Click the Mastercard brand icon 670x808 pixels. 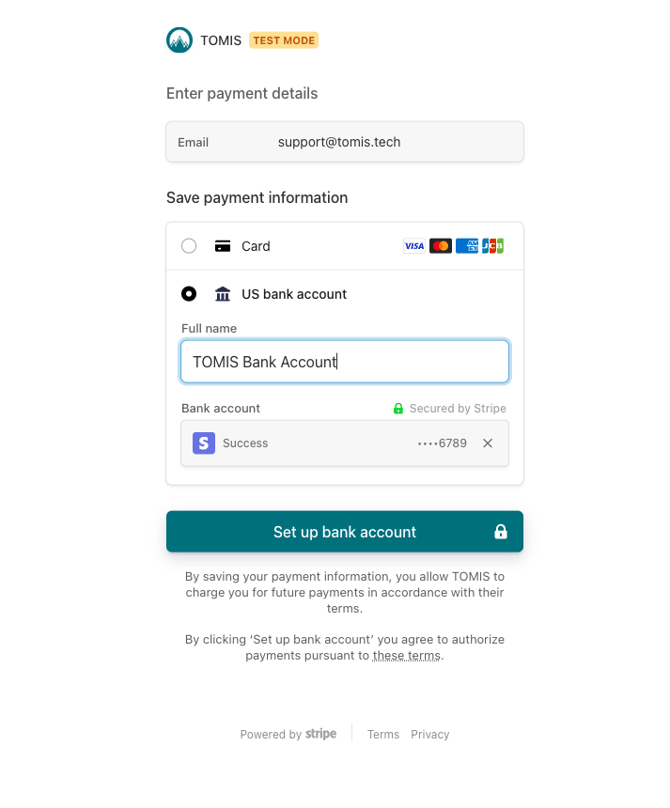tap(440, 246)
